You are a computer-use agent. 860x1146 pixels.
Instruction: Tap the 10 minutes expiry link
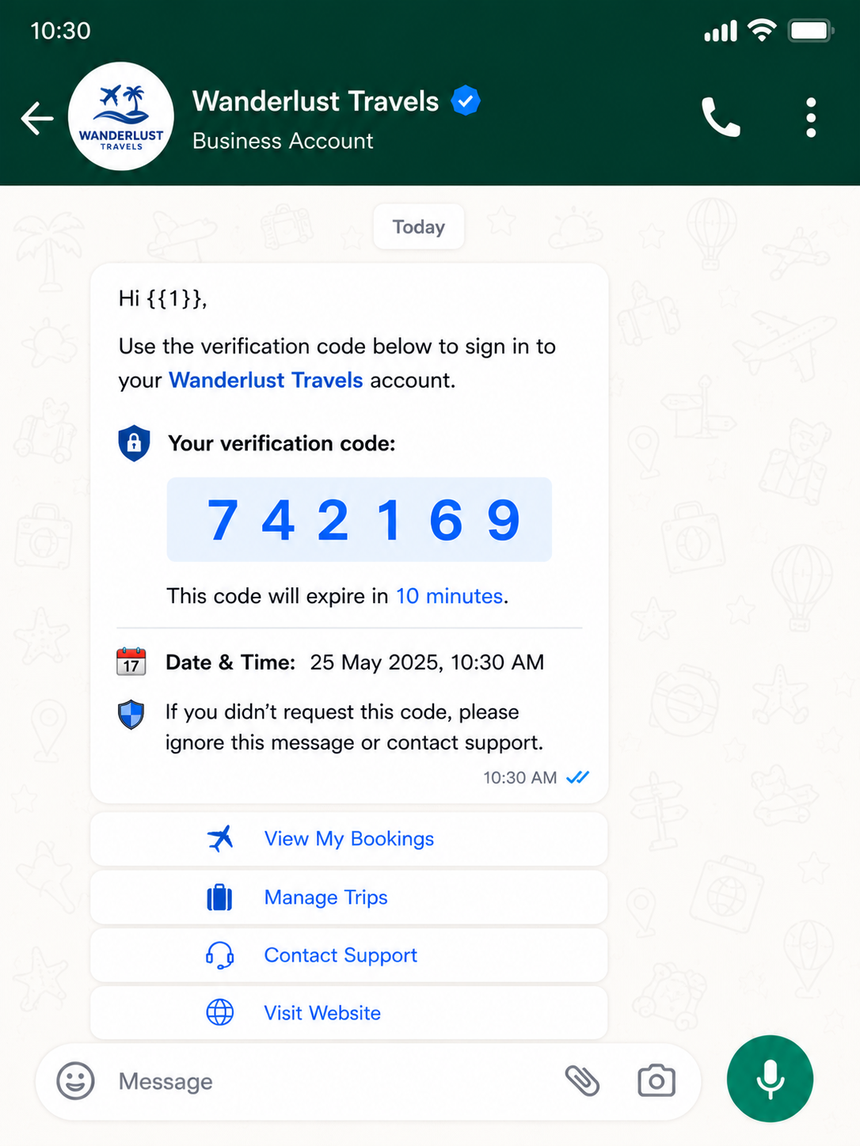(x=449, y=596)
